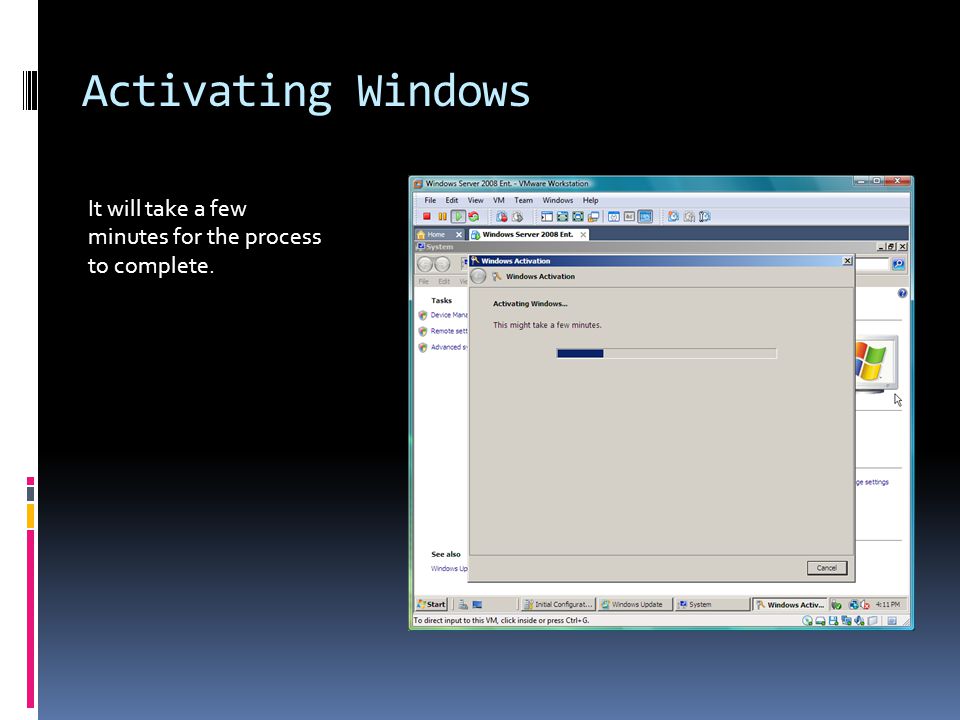The height and width of the screenshot is (720, 960).
Task: Click the Replay toolbar icon
Action: tap(705, 216)
